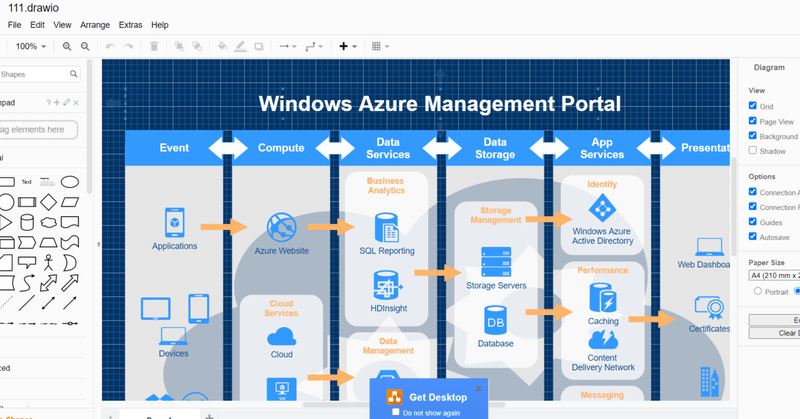Toggle the Connection Arrows checkbox

pyautogui.click(x=753, y=192)
